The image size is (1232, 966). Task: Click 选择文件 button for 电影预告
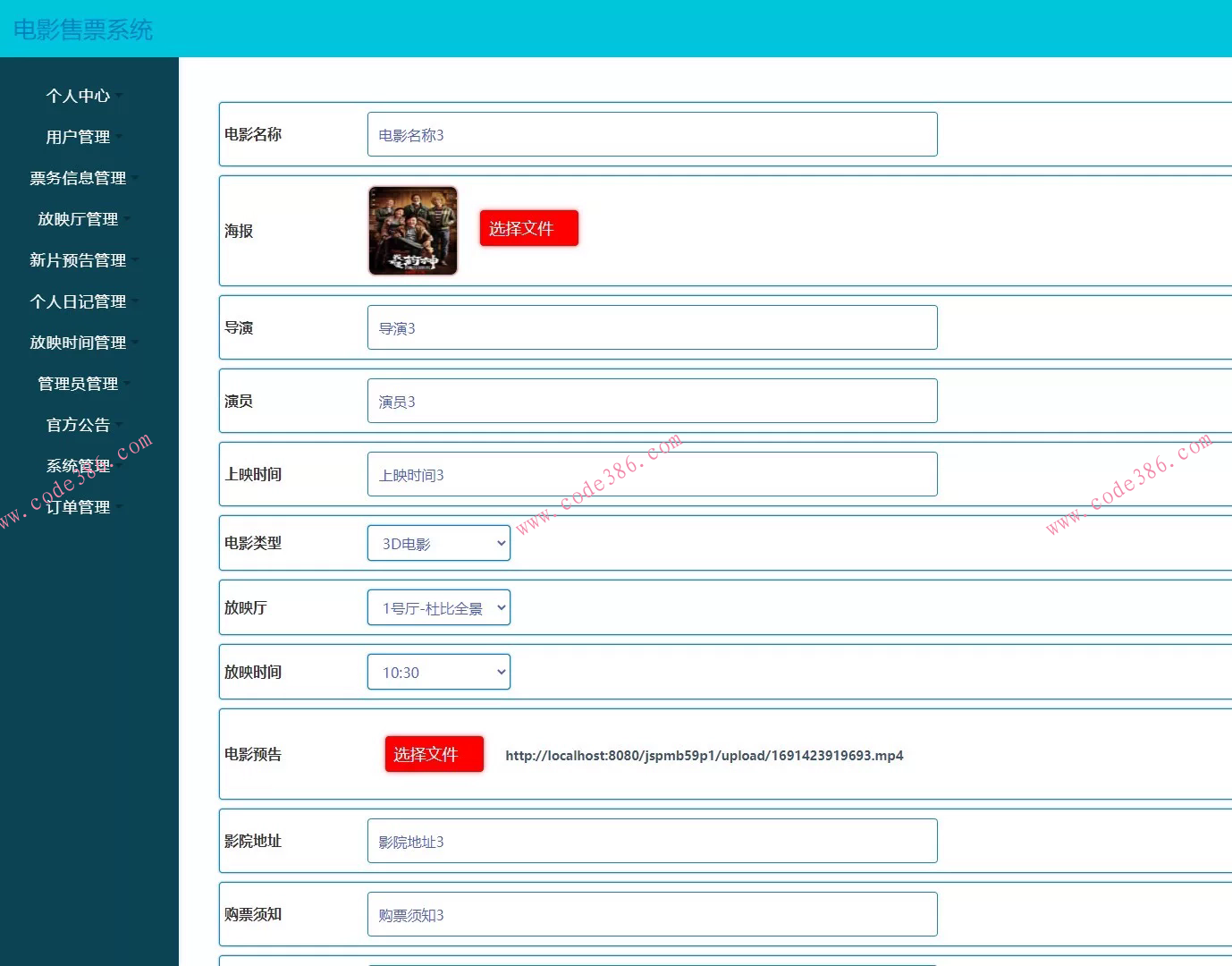click(x=435, y=754)
